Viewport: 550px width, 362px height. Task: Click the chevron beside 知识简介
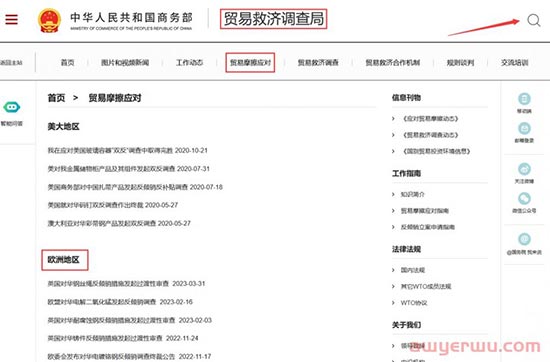393,194
